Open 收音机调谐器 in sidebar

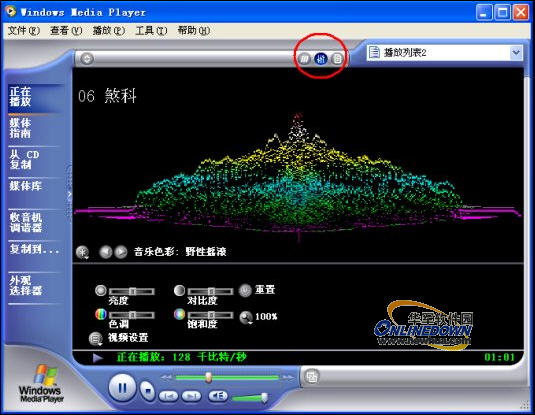(35, 223)
